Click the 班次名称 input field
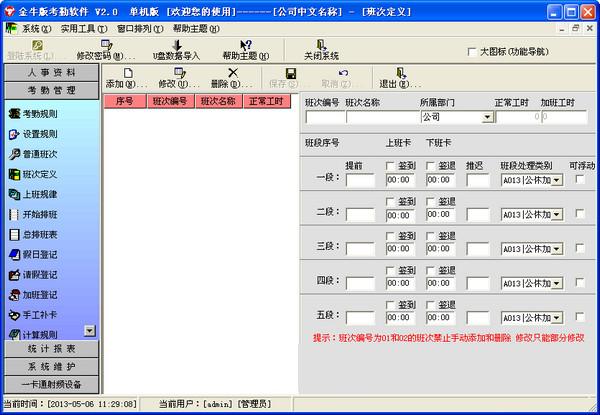 click(383, 117)
